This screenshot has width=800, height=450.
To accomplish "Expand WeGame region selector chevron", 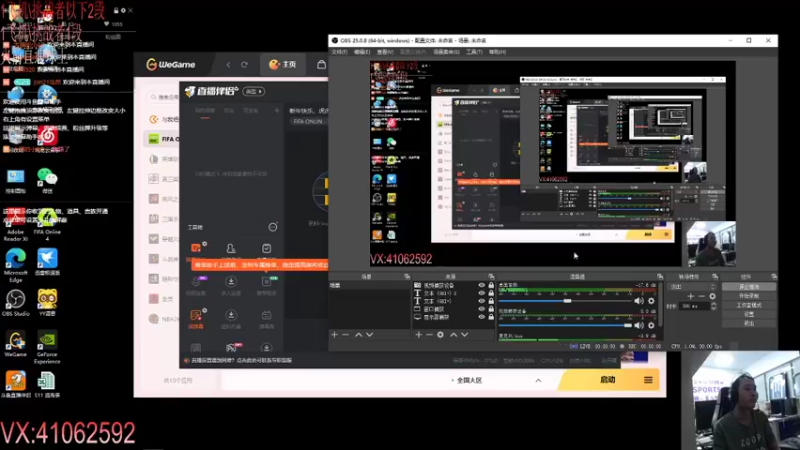I will [x=538, y=381].
